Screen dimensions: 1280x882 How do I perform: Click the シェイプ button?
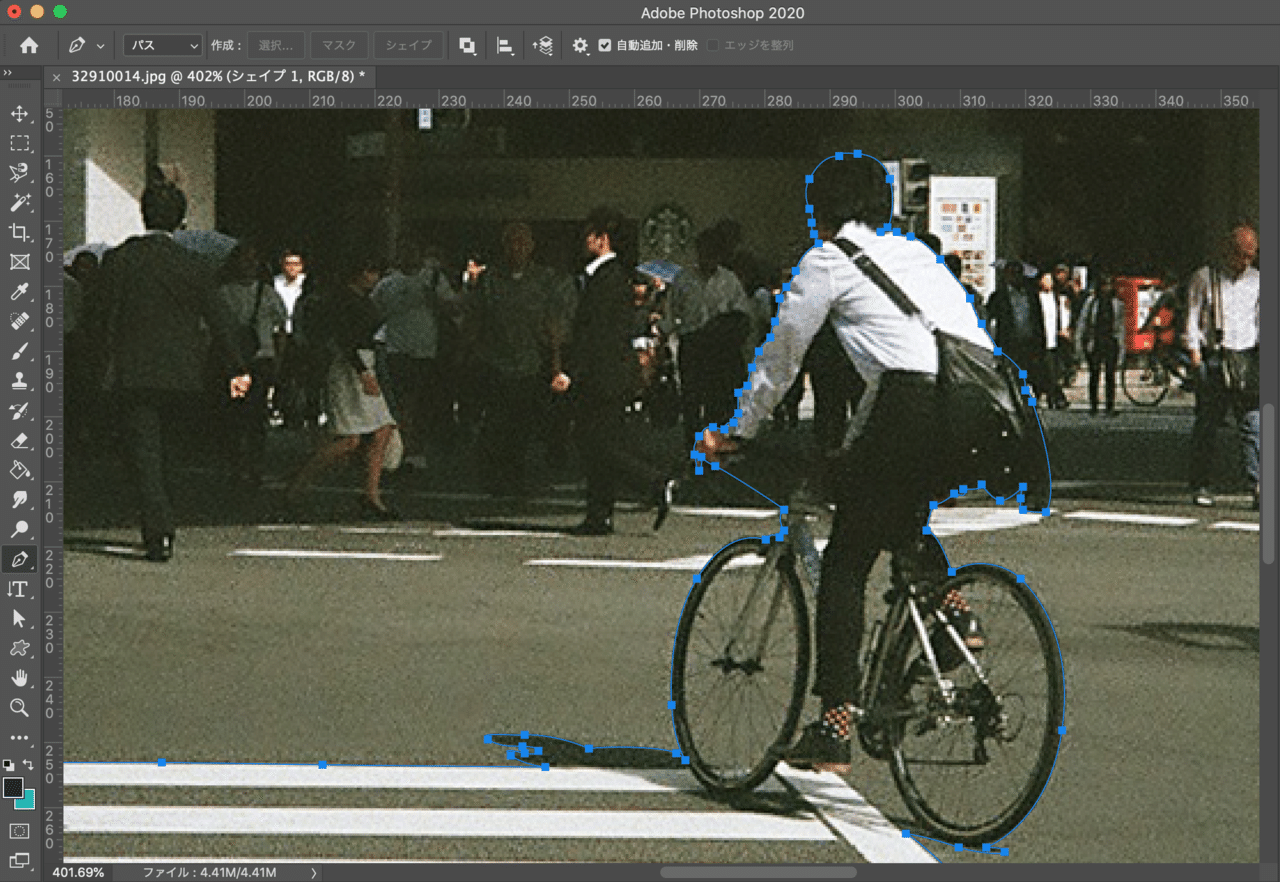click(408, 45)
